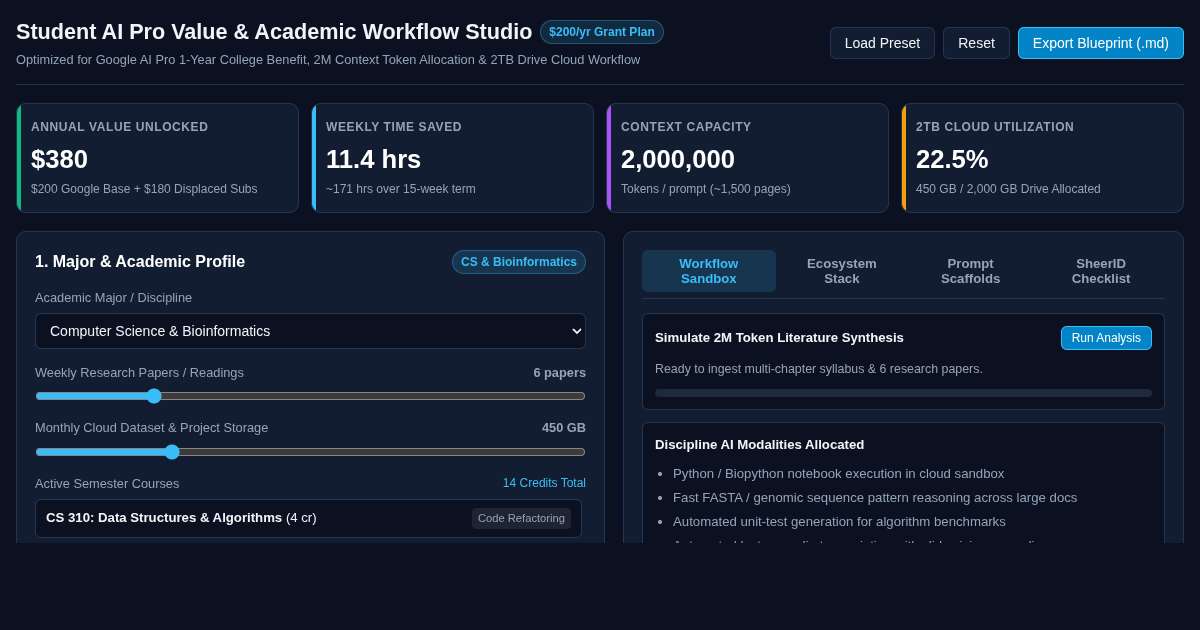The image size is (1200, 630).
Task: Select the 2TB Cloud Utilization card
Action: [1043, 158]
